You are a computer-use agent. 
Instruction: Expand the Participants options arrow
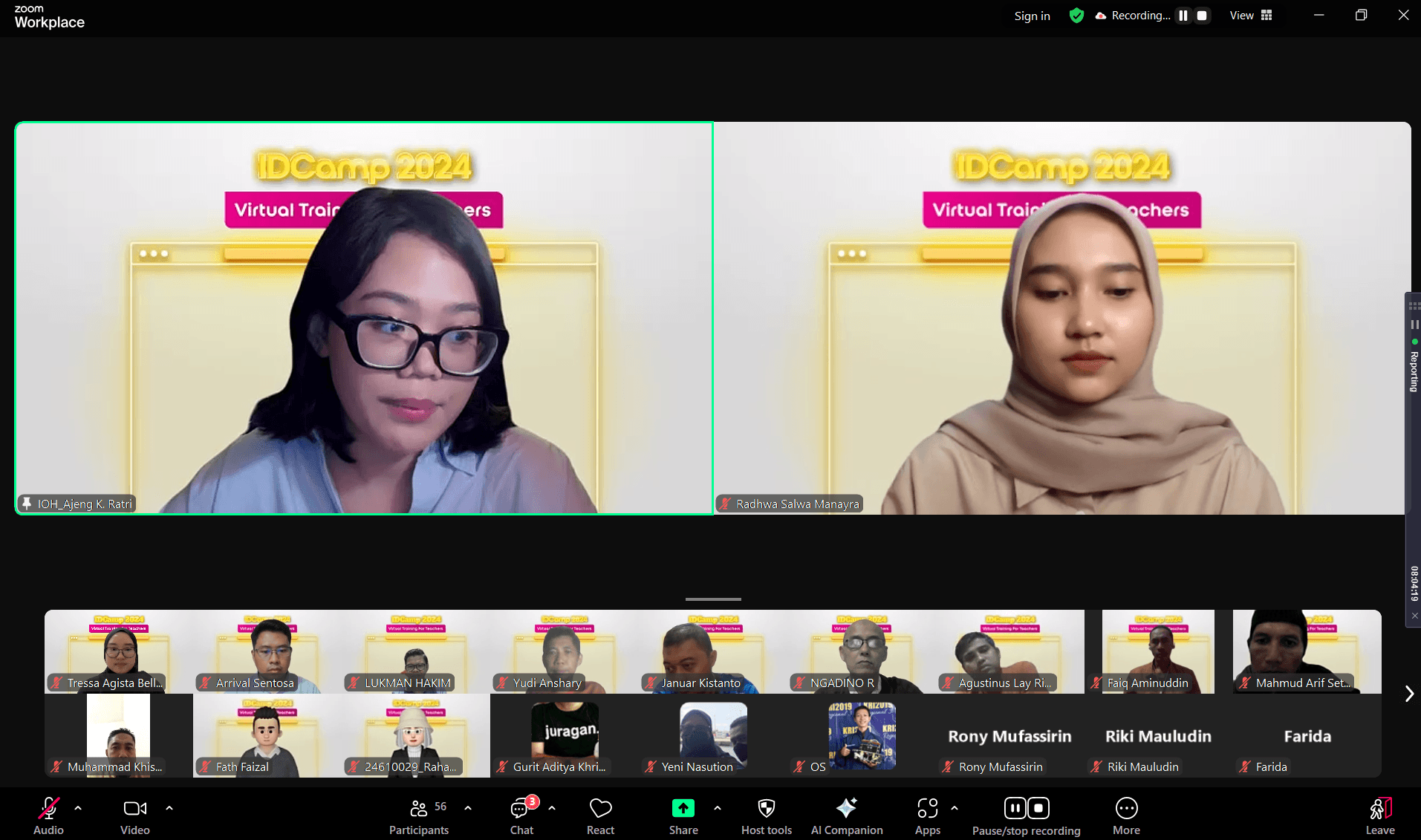(x=468, y=808)
